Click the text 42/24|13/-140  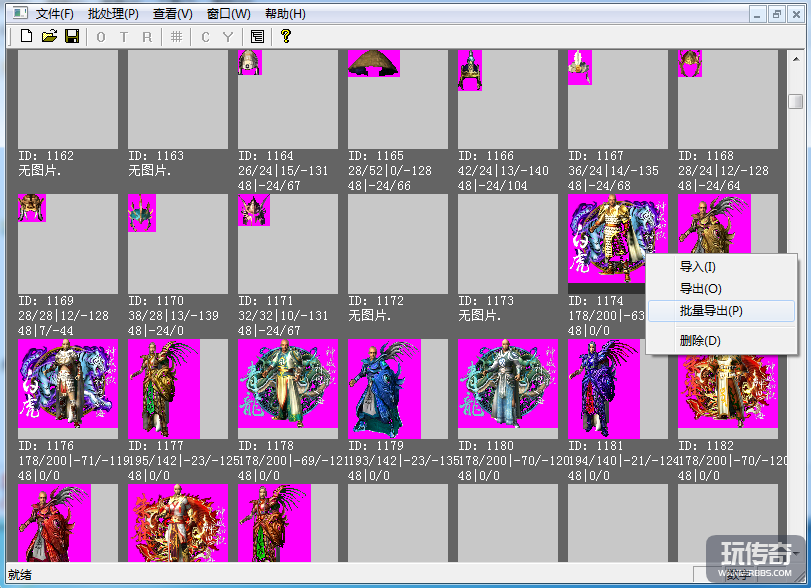pos(503,171)
